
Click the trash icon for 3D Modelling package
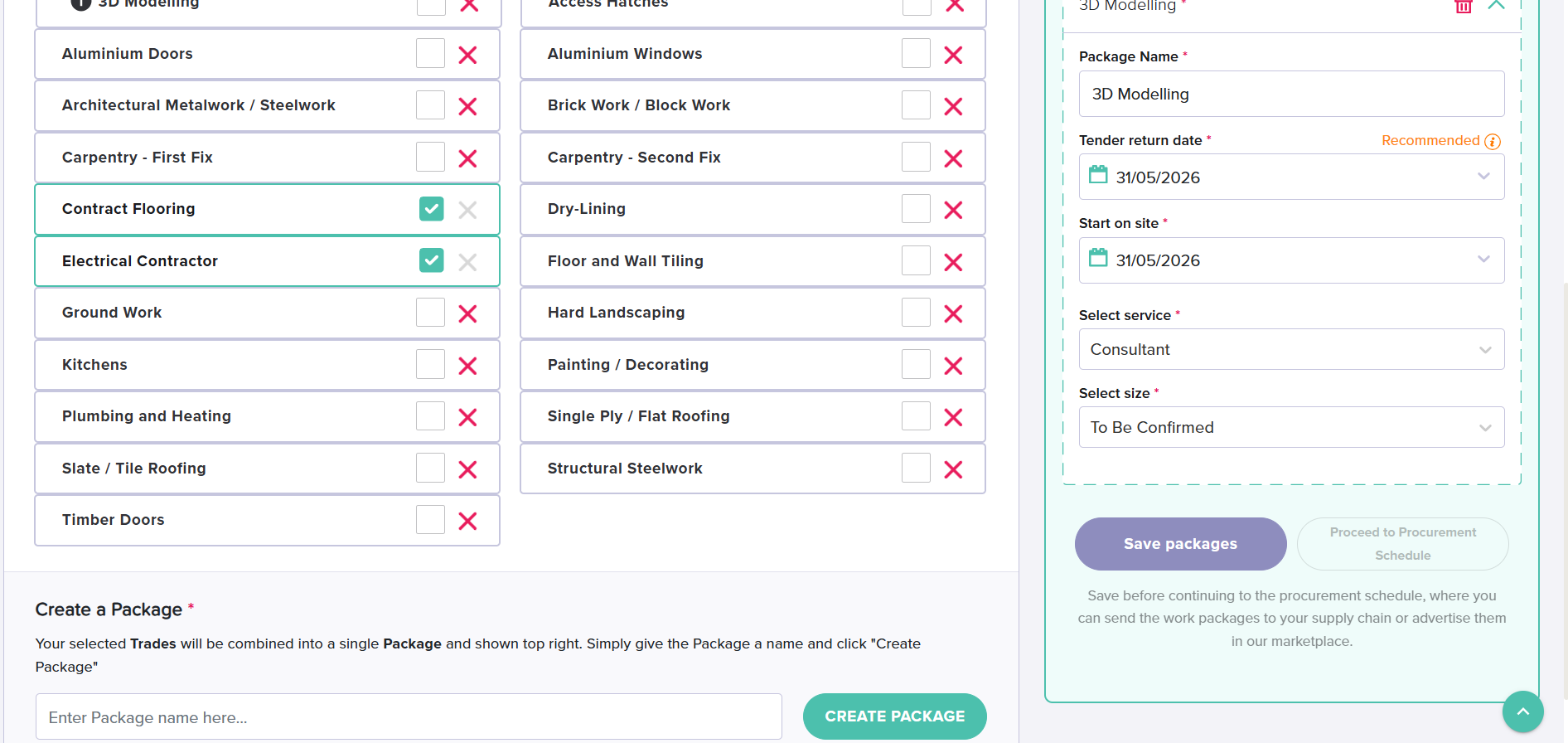tap(1464, 7)
